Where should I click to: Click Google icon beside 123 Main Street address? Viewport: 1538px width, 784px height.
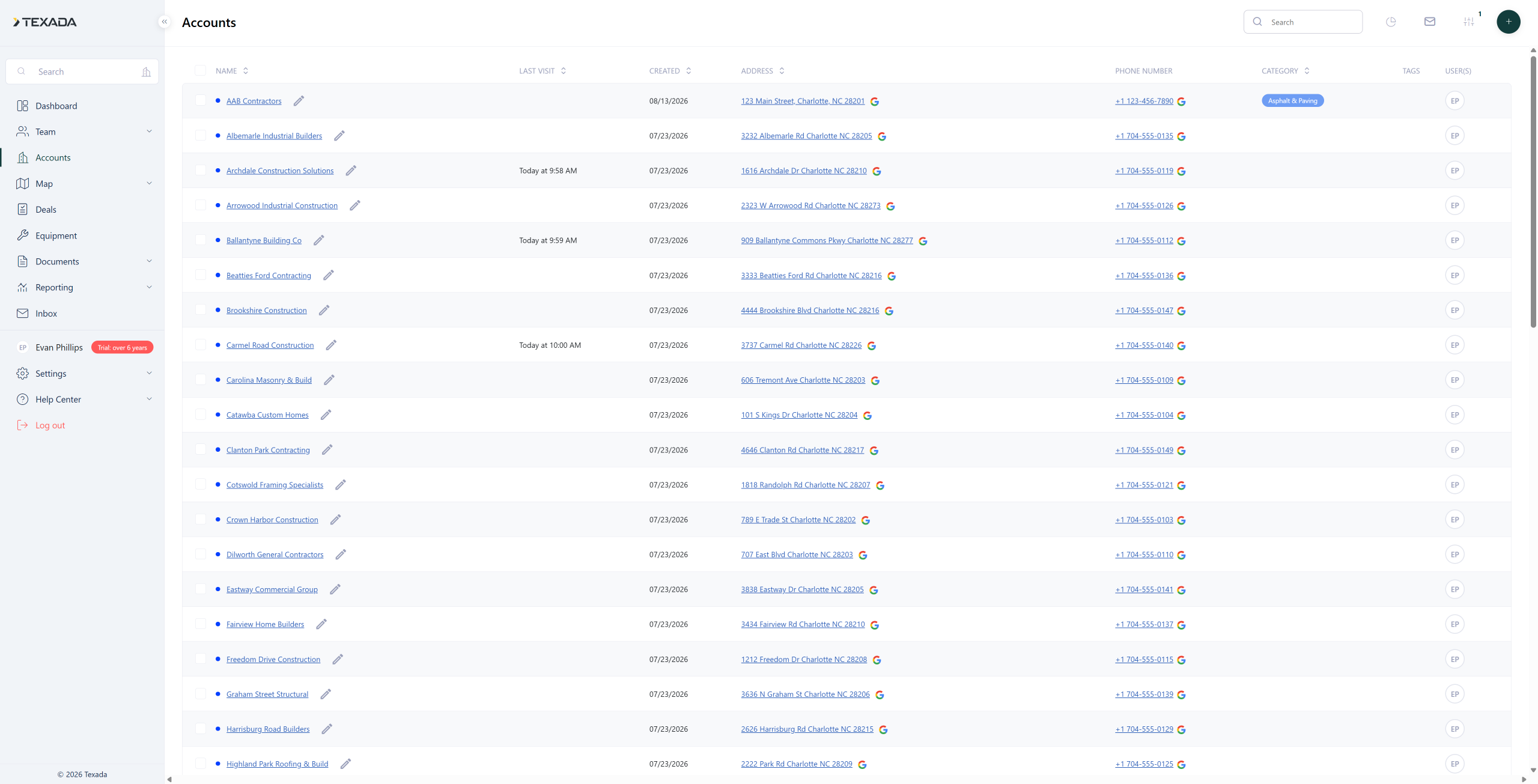point(875,102)
